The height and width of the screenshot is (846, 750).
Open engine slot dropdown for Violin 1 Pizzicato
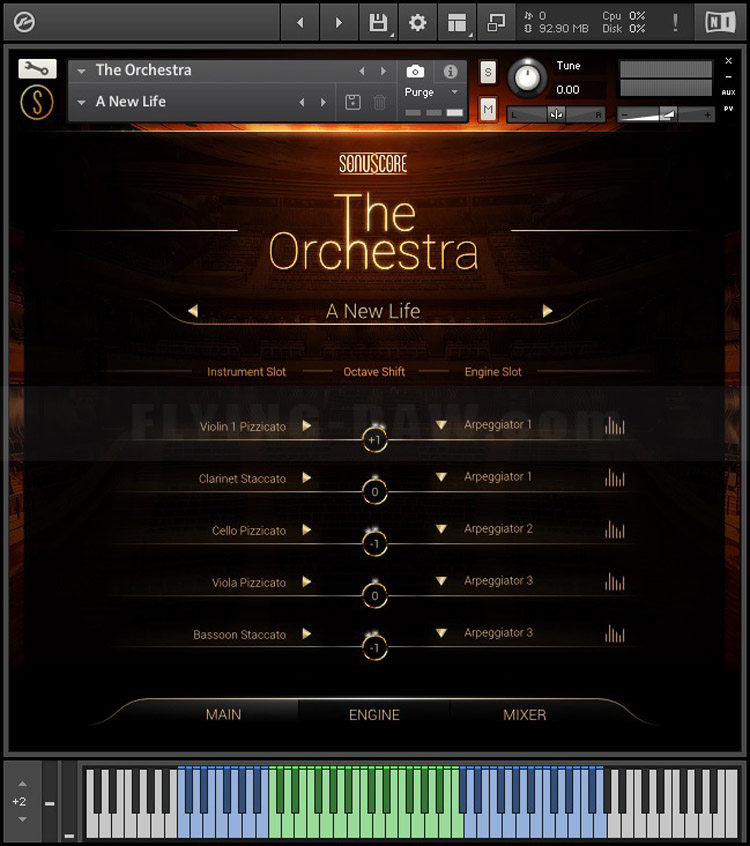(441, 425)
